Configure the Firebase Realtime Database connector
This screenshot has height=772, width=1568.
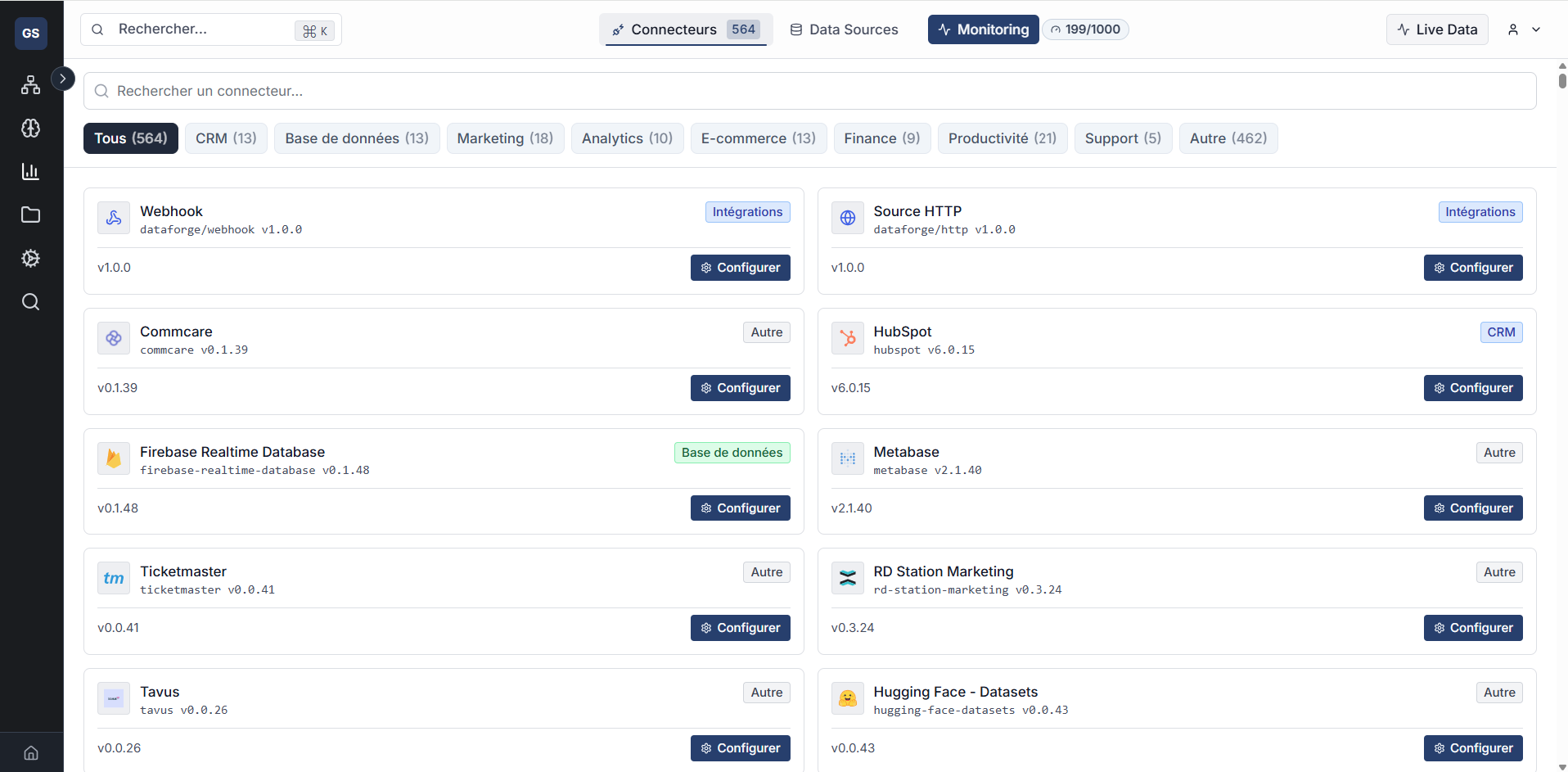741,508
